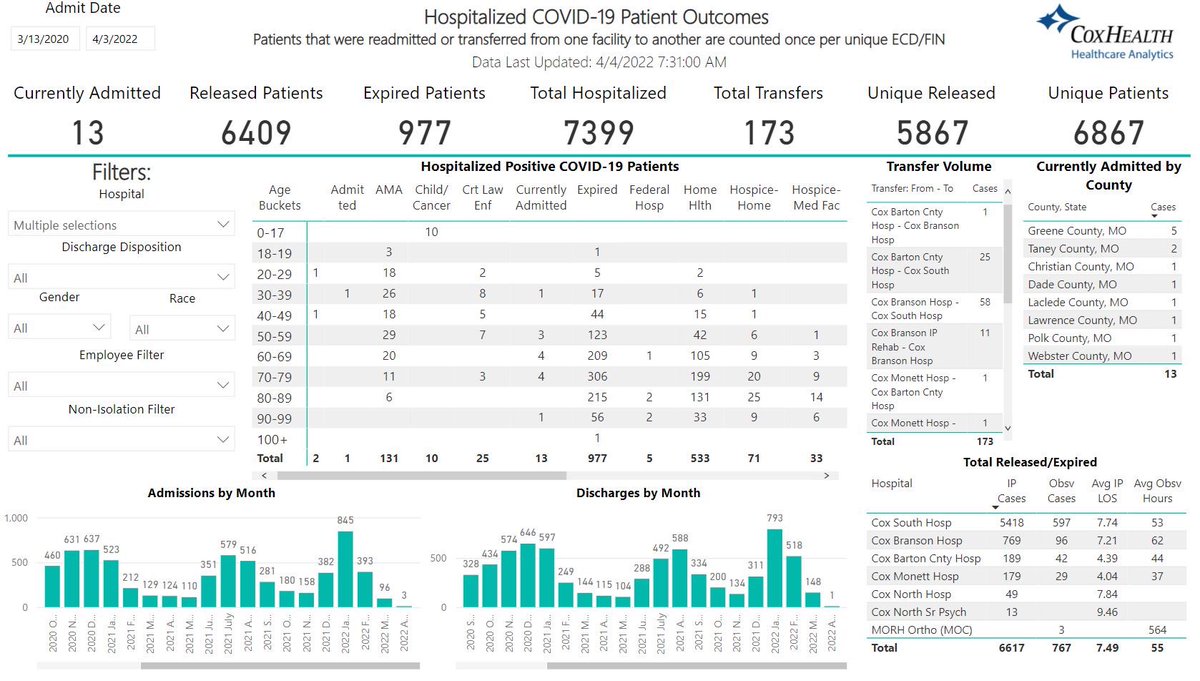1200x681 pixels.
Task: Select Taney County, MO row
Action: click(x=1104, y=248)
